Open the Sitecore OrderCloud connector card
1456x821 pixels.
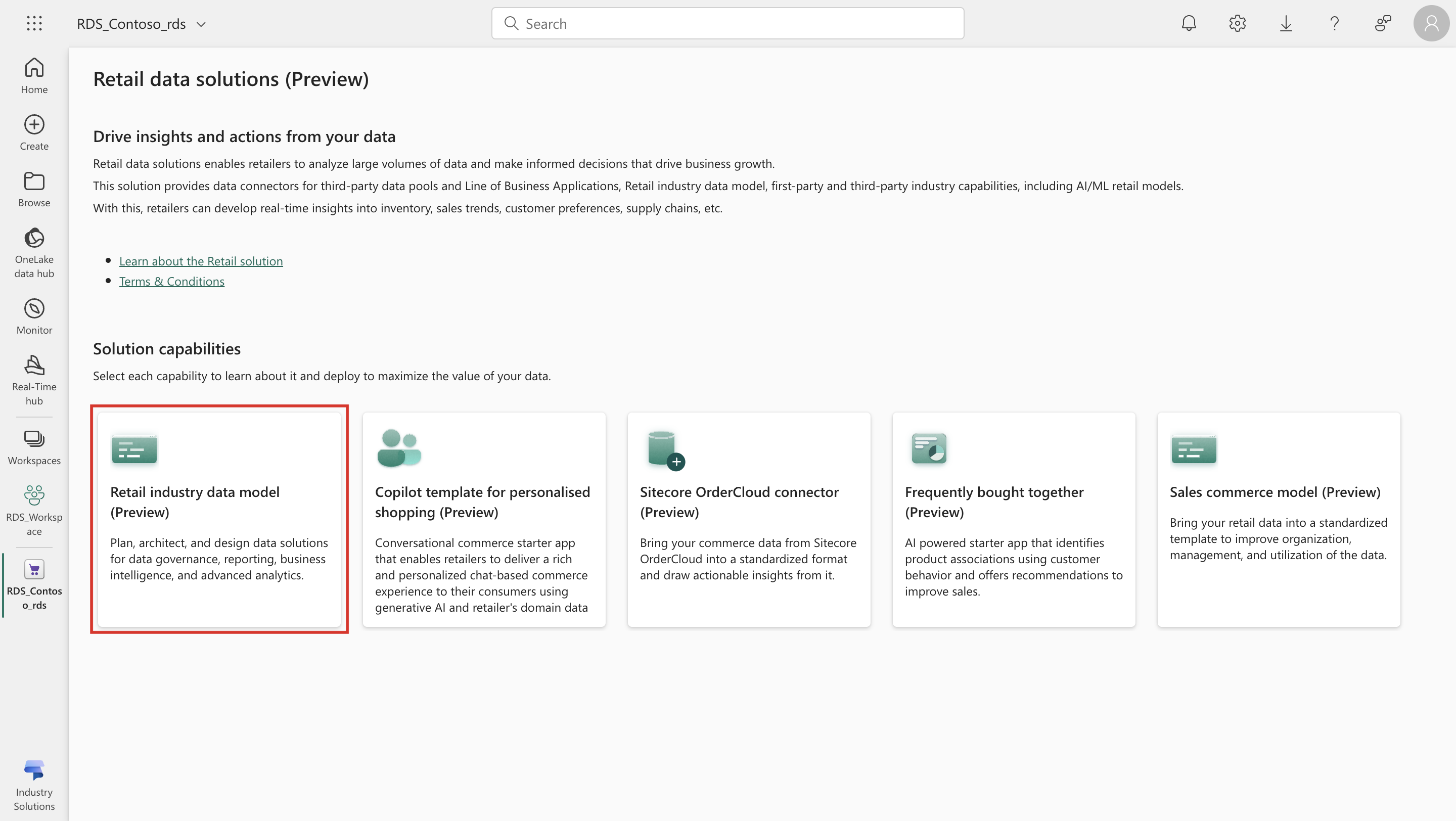click(749, 519)
